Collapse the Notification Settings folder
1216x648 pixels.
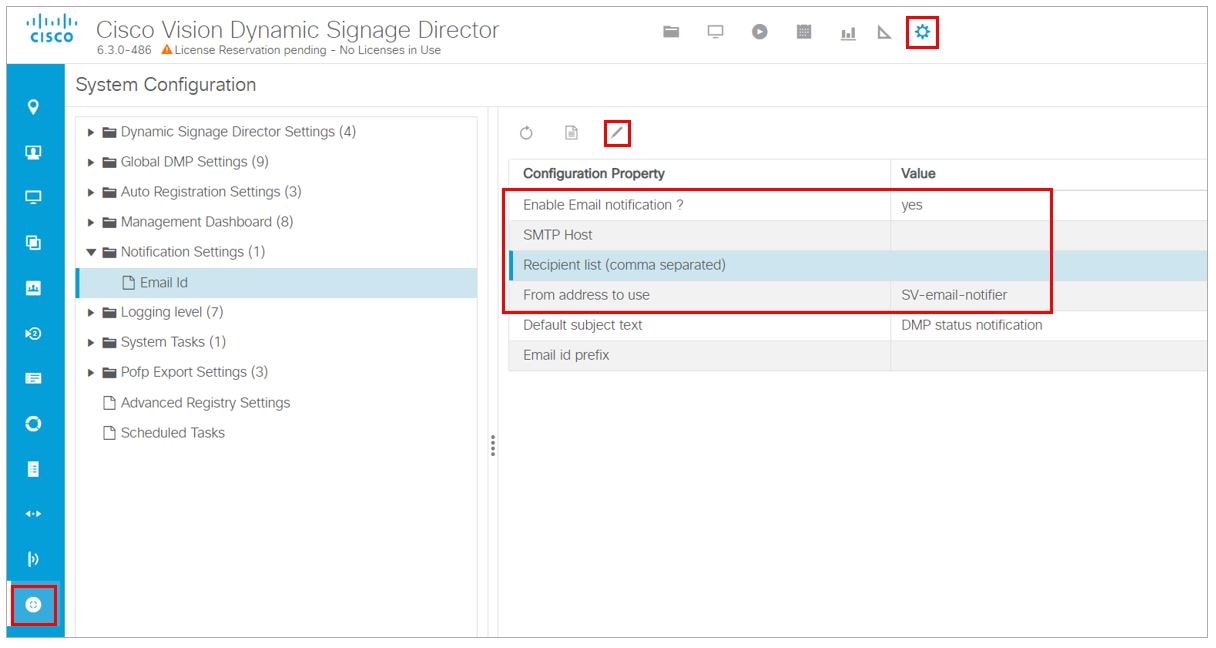91,252
